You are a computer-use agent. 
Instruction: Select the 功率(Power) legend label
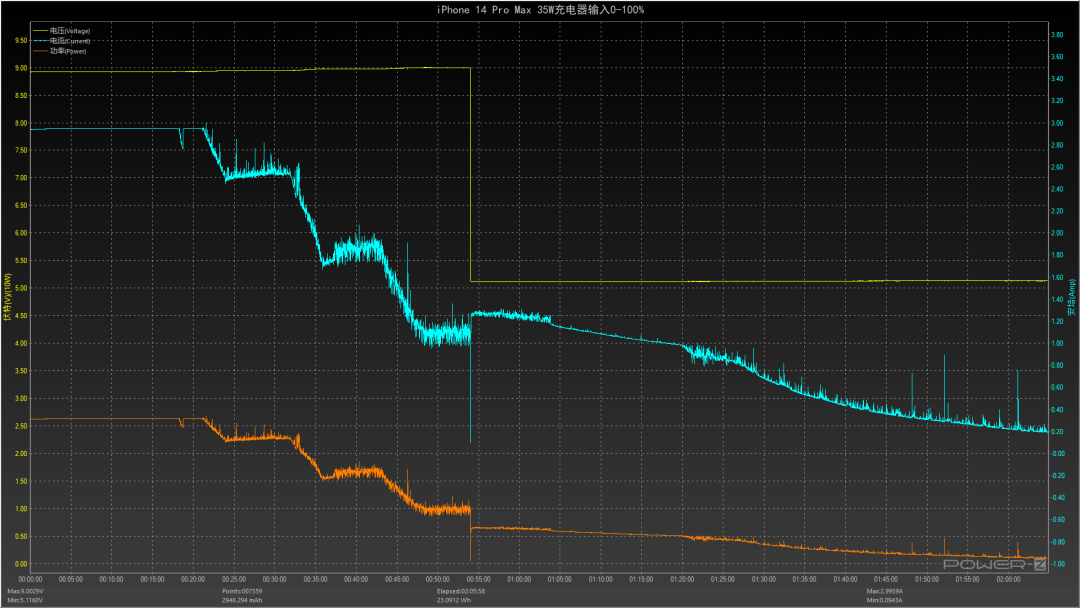pos(68,51)
